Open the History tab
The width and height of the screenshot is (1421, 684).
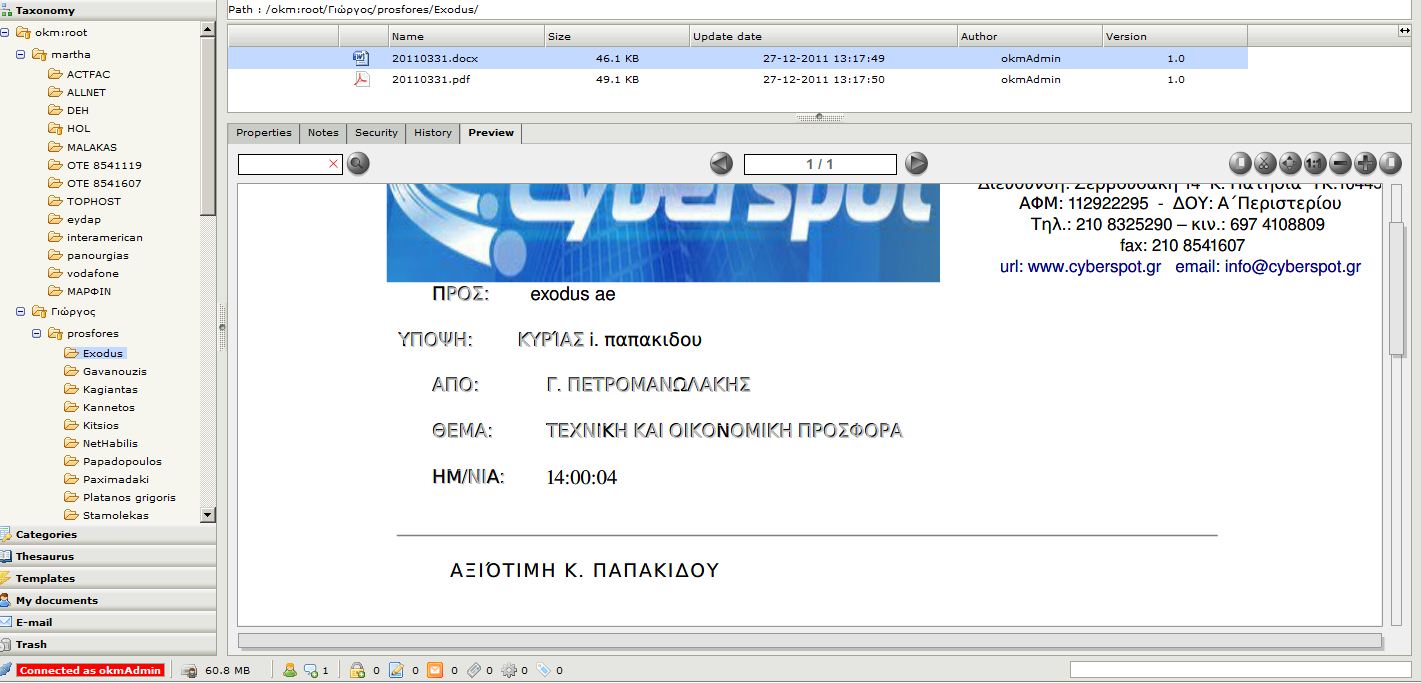(432, 132)
